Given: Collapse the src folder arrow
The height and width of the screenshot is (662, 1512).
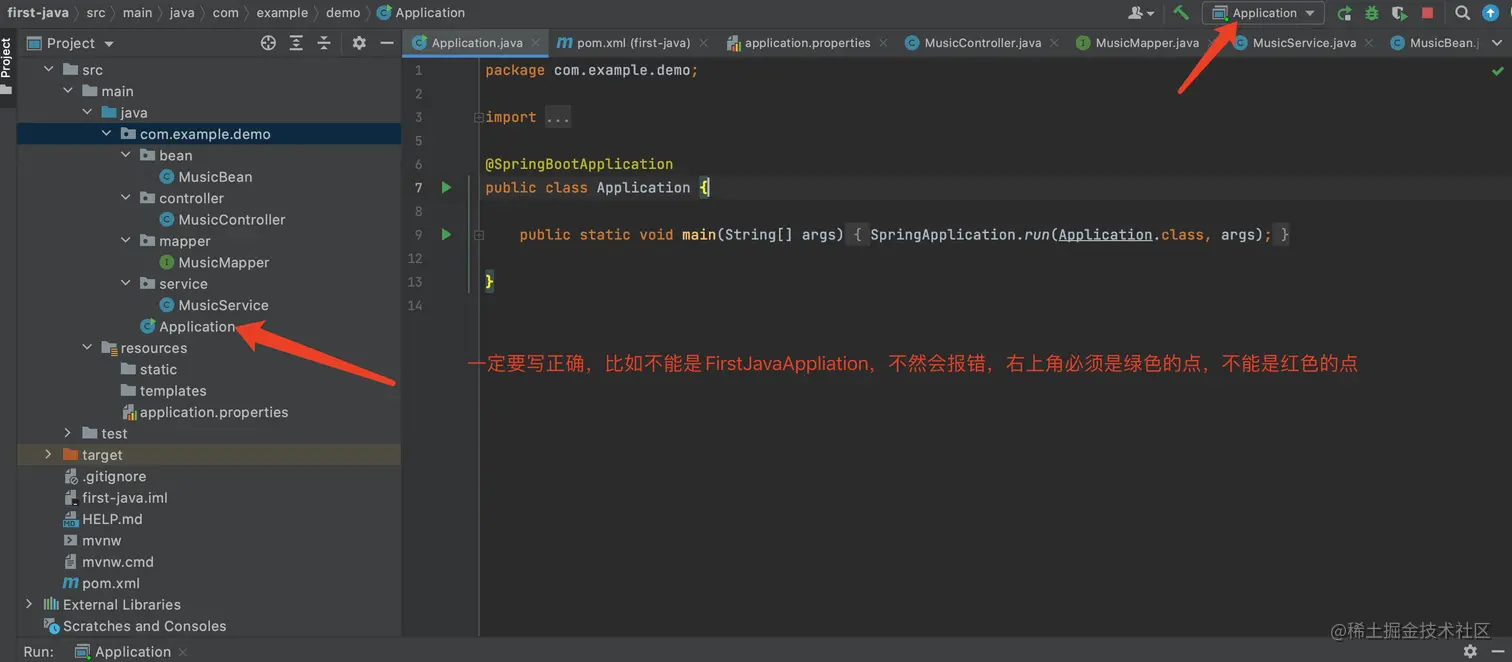Looking at the screenshot, I should (x=50, y=70).
